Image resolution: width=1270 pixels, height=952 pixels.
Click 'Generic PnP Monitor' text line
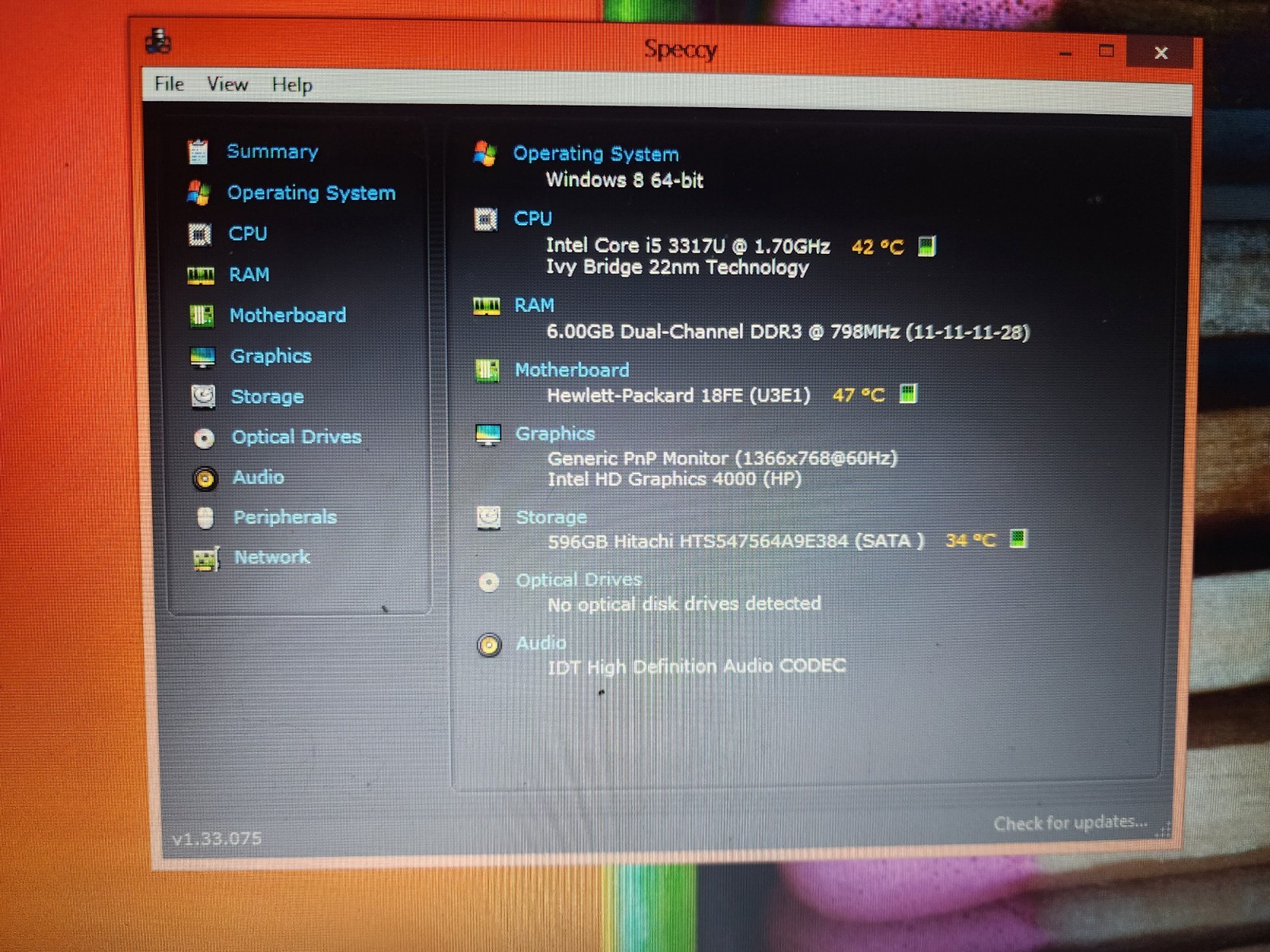[x=722, y=459]
